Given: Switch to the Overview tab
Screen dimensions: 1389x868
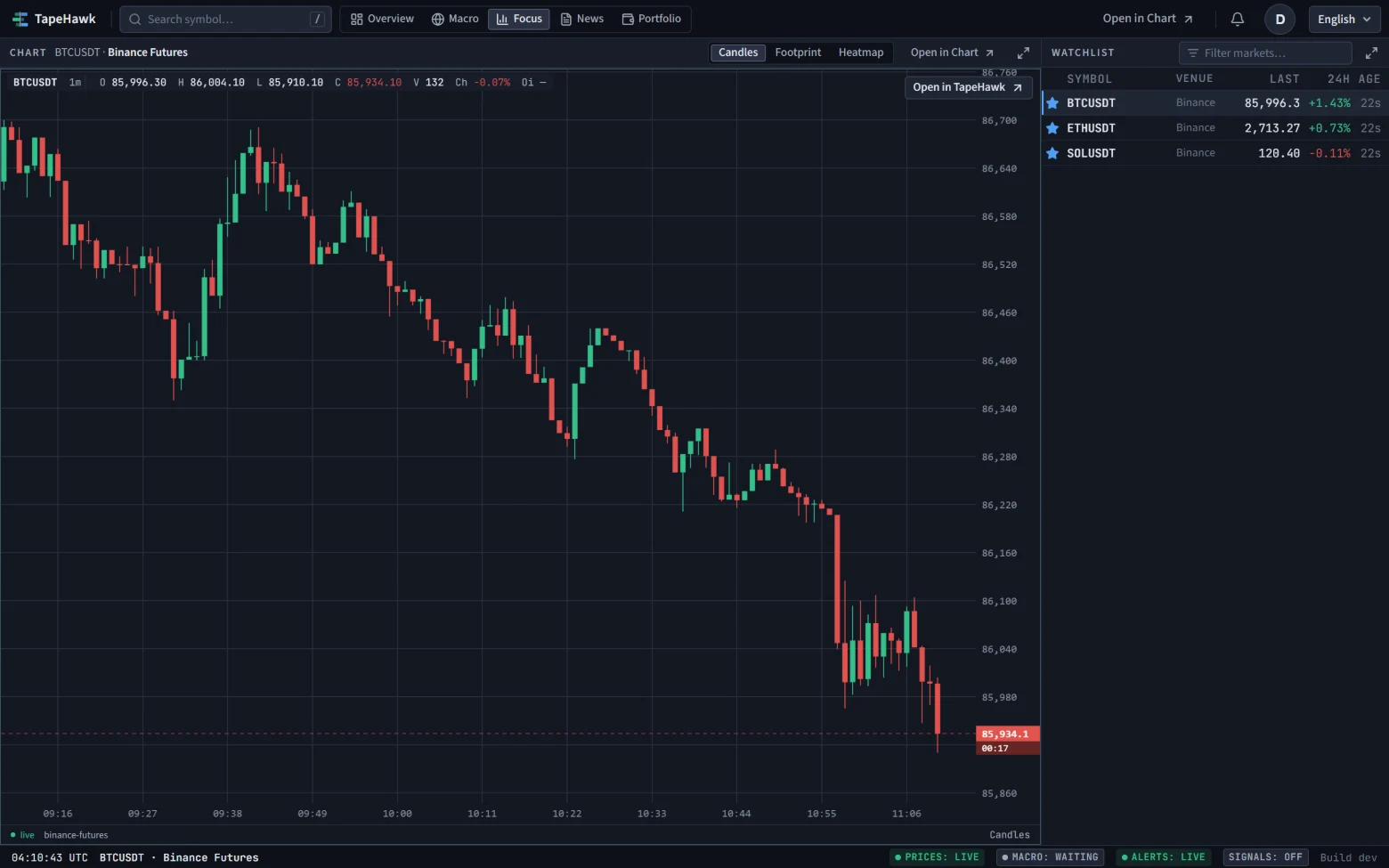Looking at the screenshot, I should point(382,19).
